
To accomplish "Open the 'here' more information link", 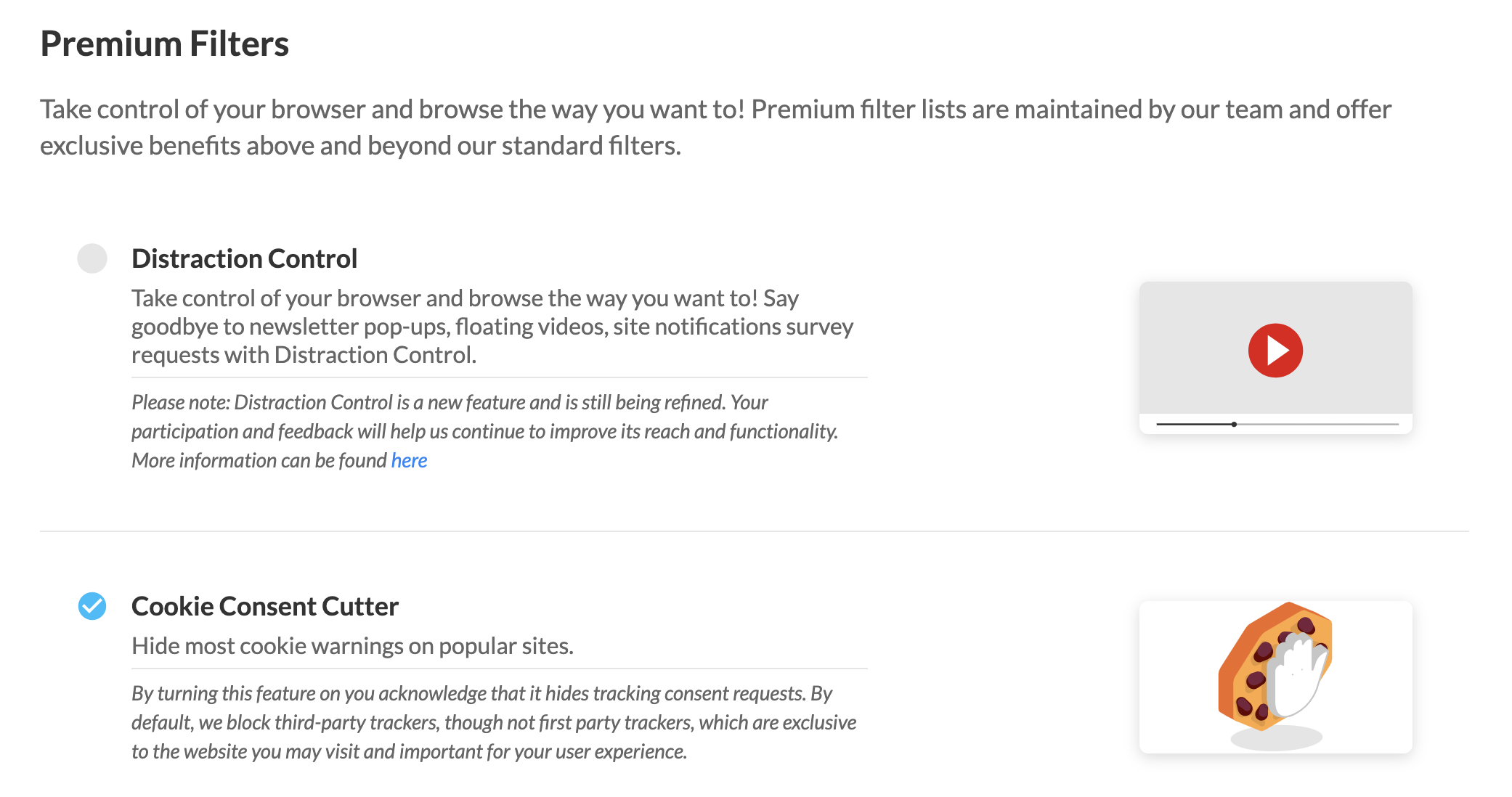I will point(409,460).
